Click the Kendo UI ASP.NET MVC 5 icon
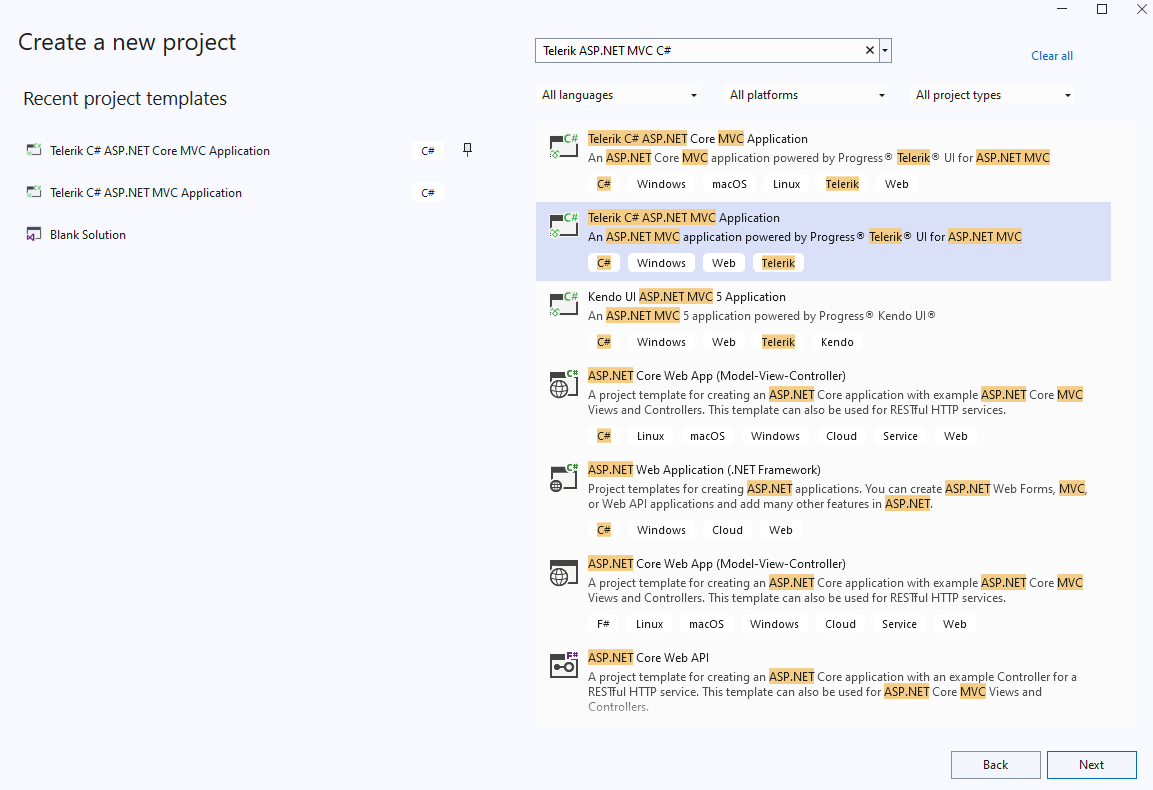Screen dimensions: 1153x790 (564, 304)
